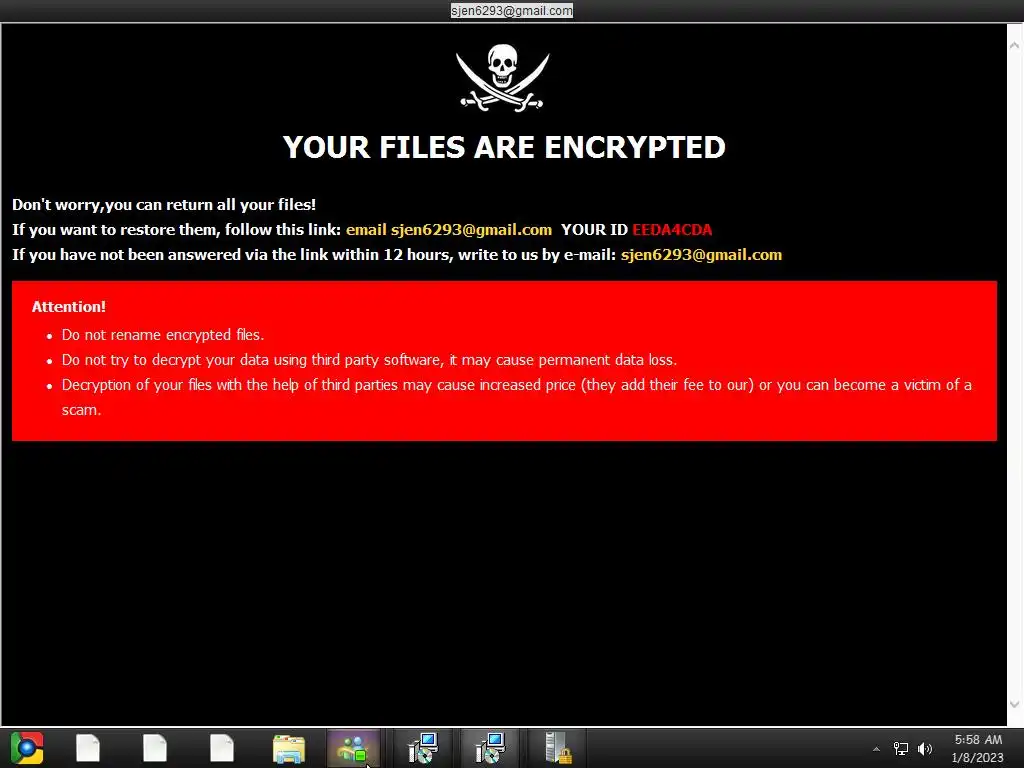Screen dimensions: 1024x768
Task: Select the middle blank document taskbar icon
Action: (155, 748)
